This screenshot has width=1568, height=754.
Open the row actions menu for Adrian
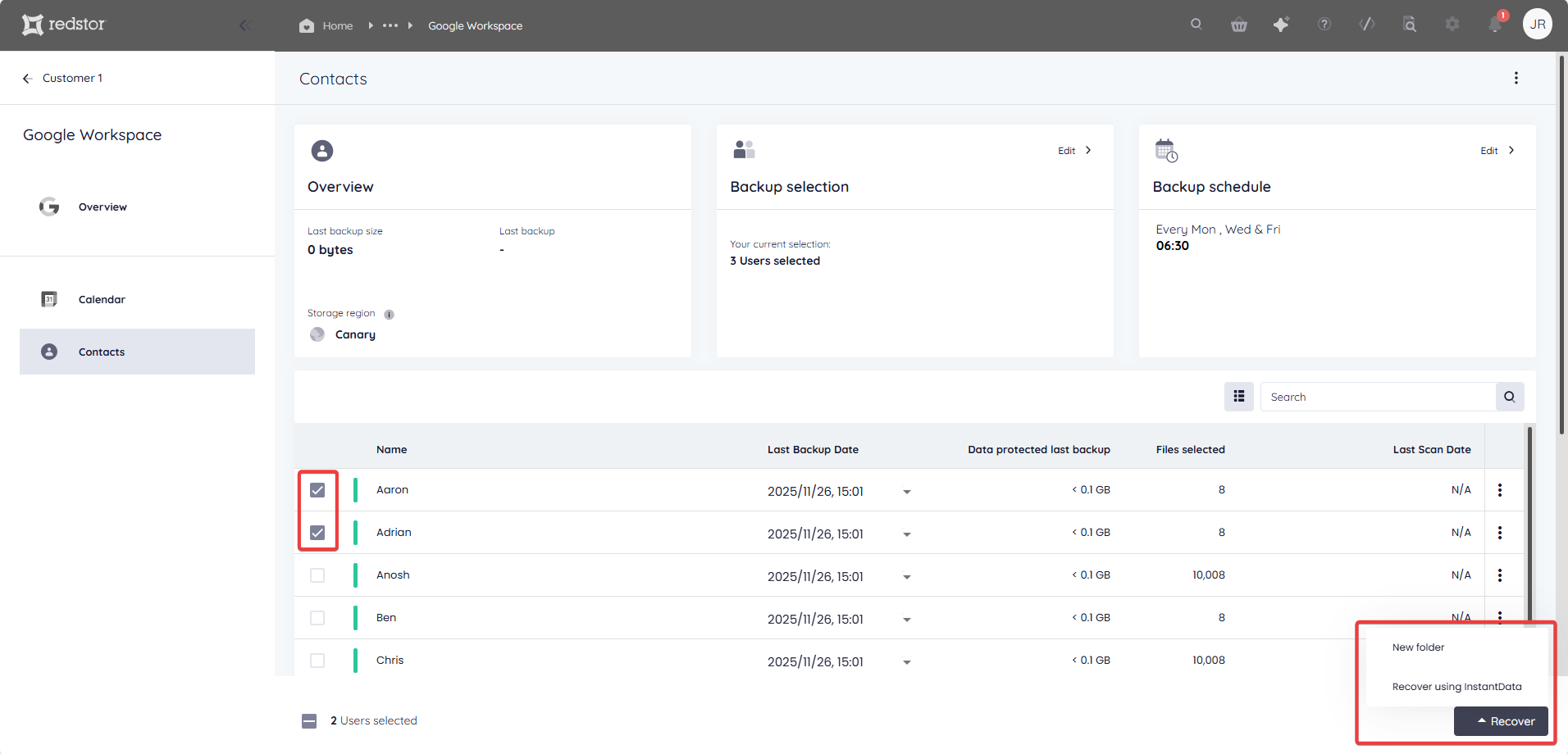(x=1500, y=533)
